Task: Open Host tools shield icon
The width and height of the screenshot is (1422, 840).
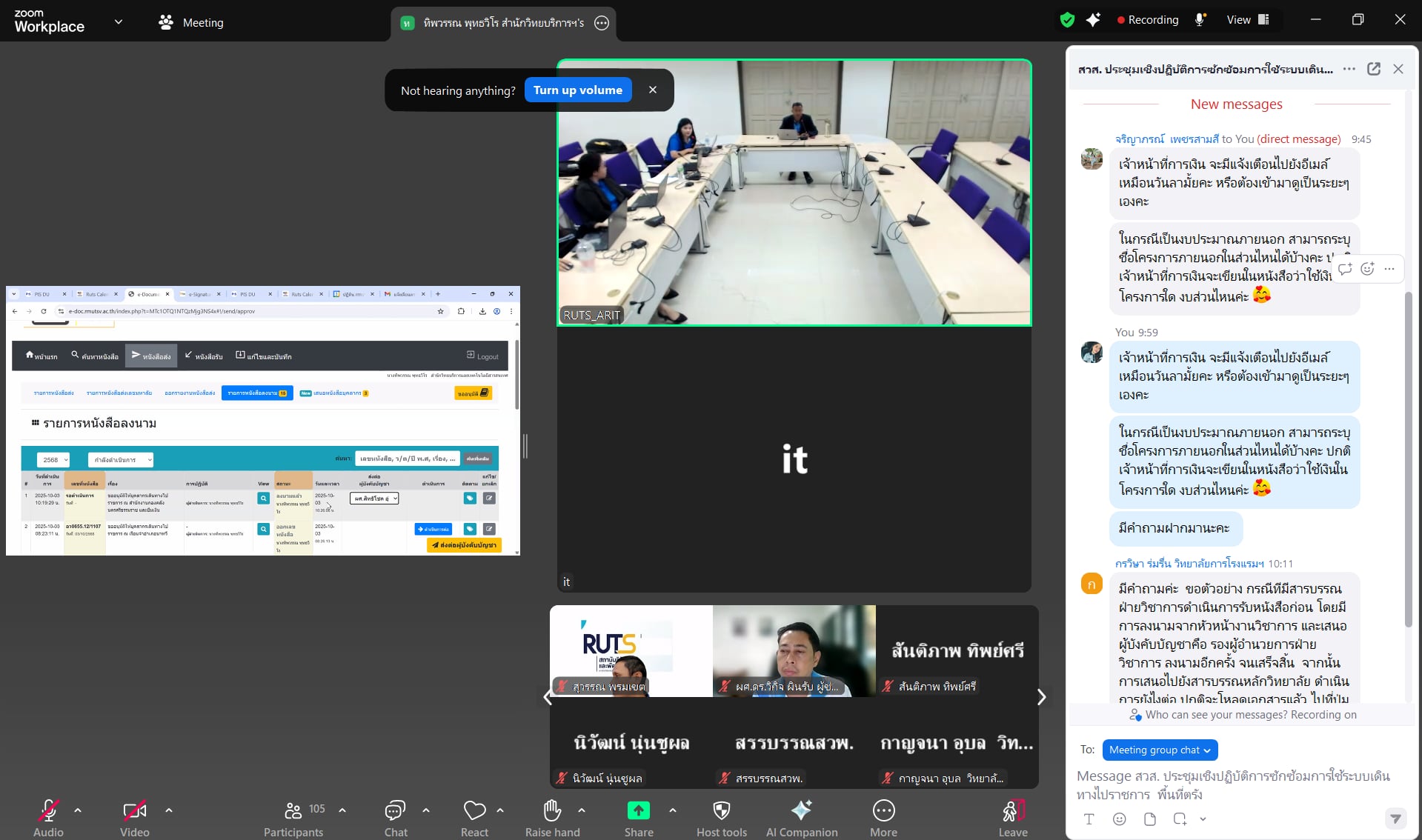Action: (x=721, y=811)
